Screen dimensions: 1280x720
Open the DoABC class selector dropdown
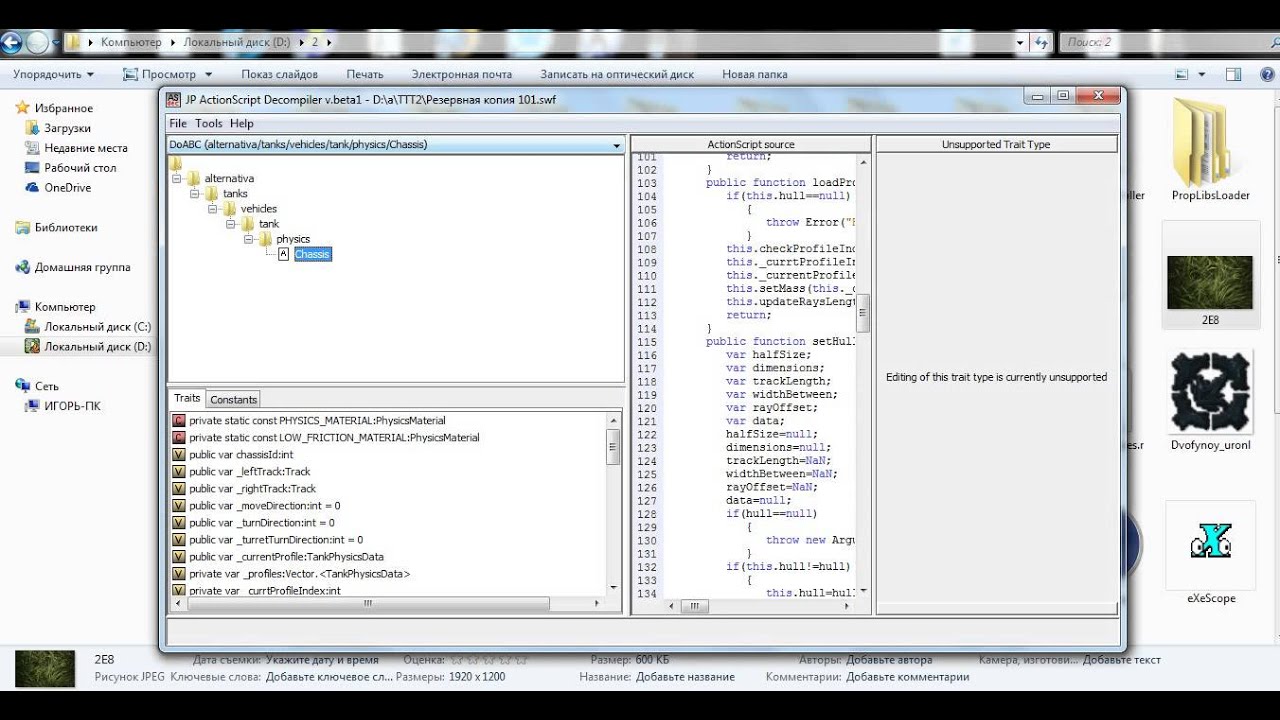[x=616, y=145]
